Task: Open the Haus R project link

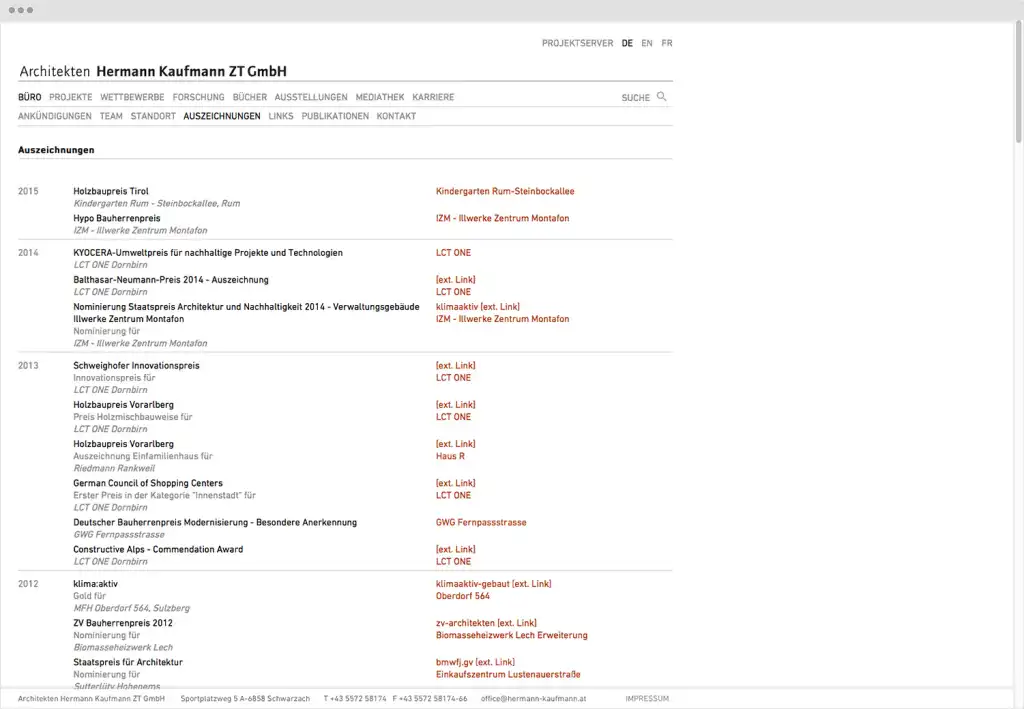Action: pyautogui.click(x=450, y=456)
